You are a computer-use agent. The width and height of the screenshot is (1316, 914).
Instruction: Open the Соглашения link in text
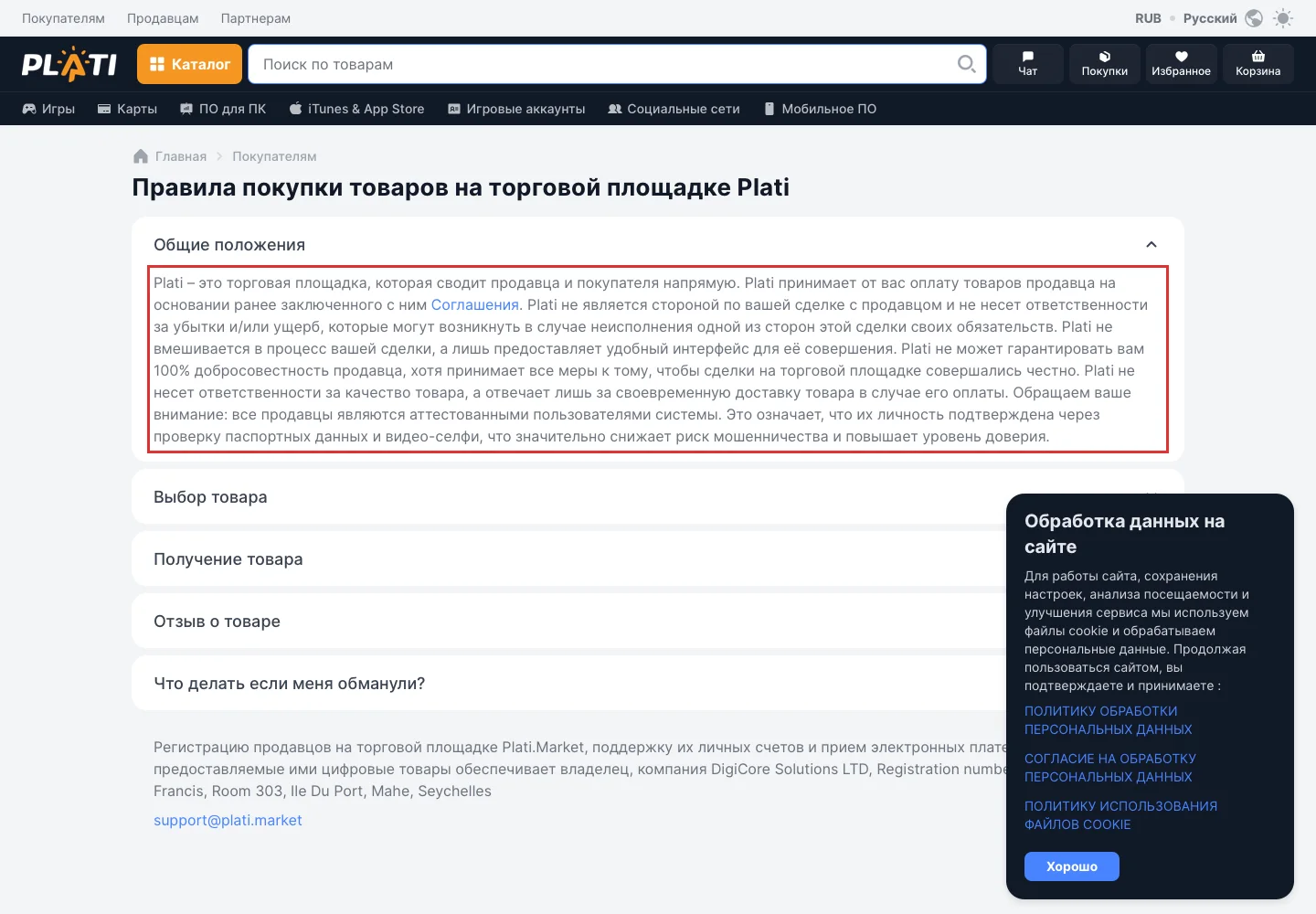tap(475, 305)
